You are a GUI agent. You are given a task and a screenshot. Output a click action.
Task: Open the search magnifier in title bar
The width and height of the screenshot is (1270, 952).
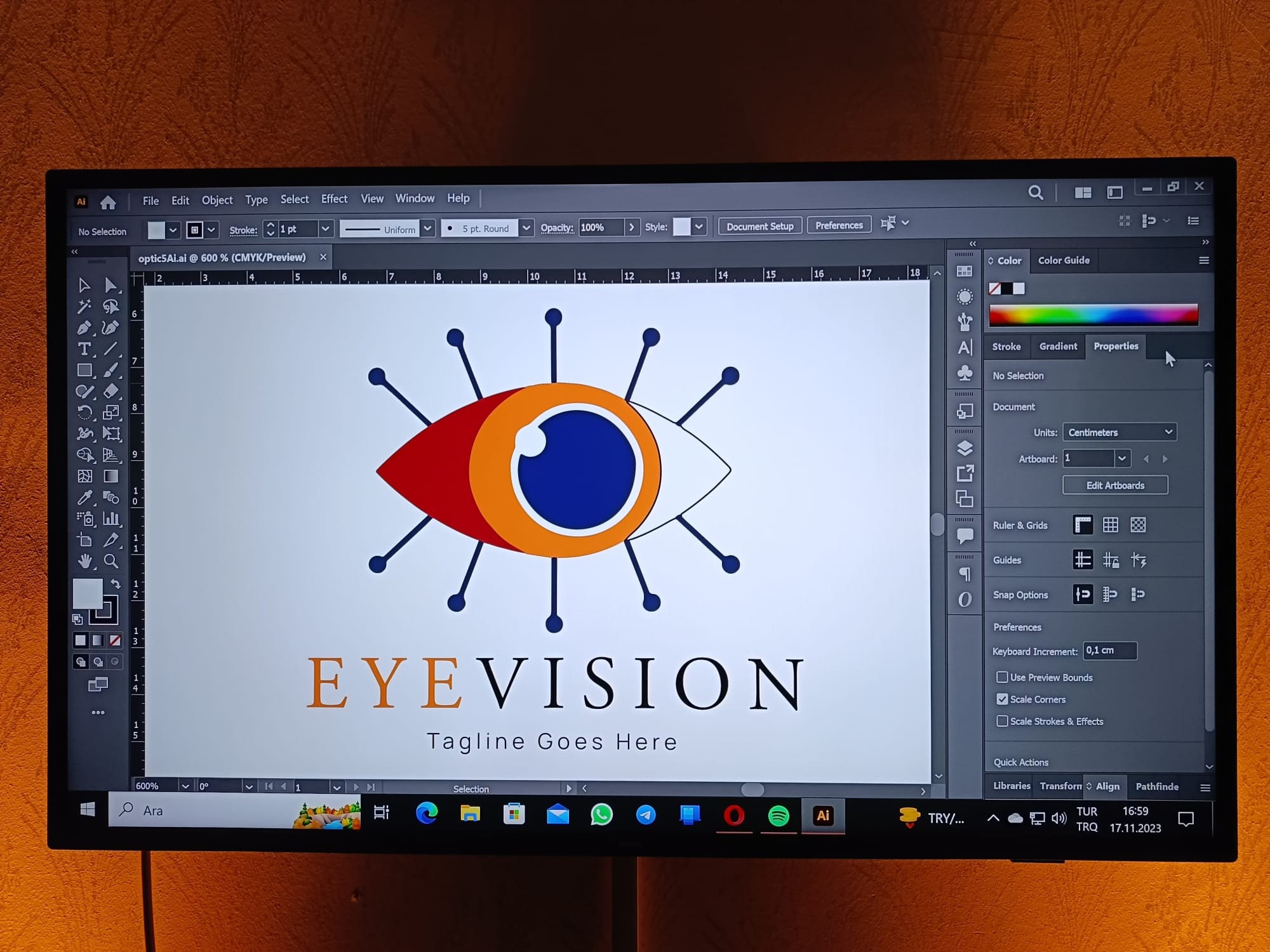[x=1036, y=192]
